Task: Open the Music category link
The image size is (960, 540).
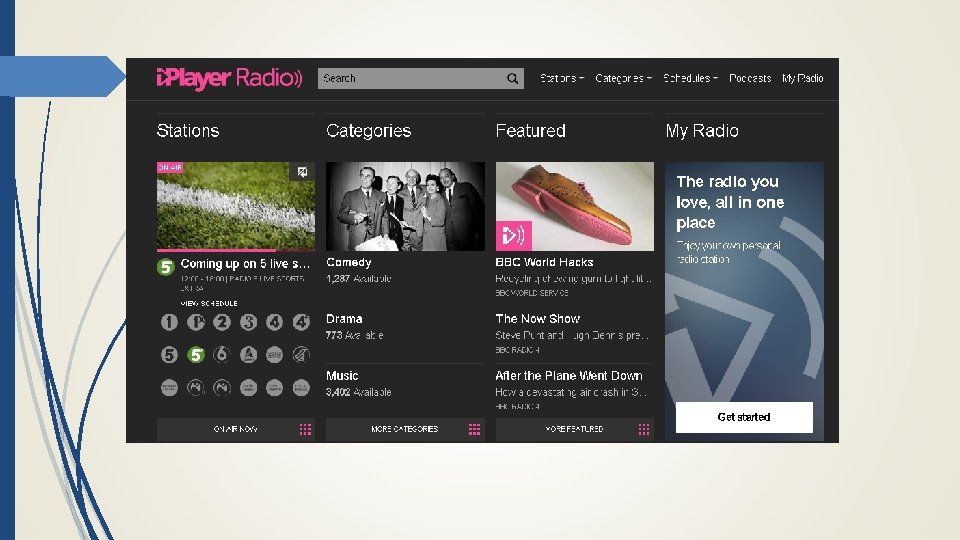Action: [342, 376]
